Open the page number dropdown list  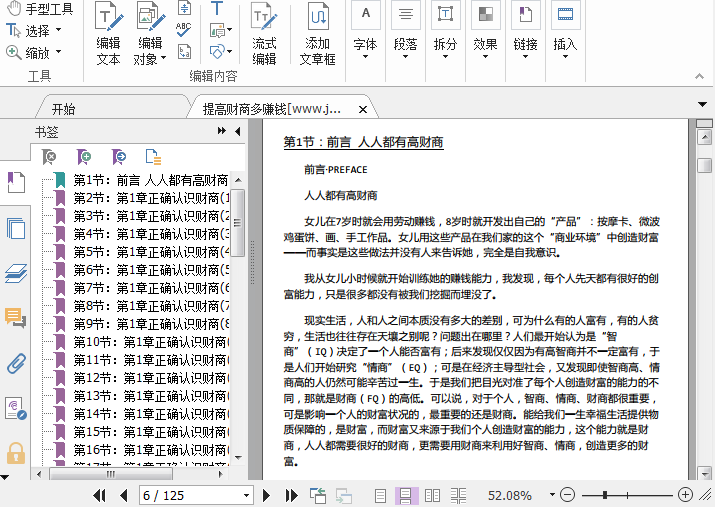[x=247, y=495]
